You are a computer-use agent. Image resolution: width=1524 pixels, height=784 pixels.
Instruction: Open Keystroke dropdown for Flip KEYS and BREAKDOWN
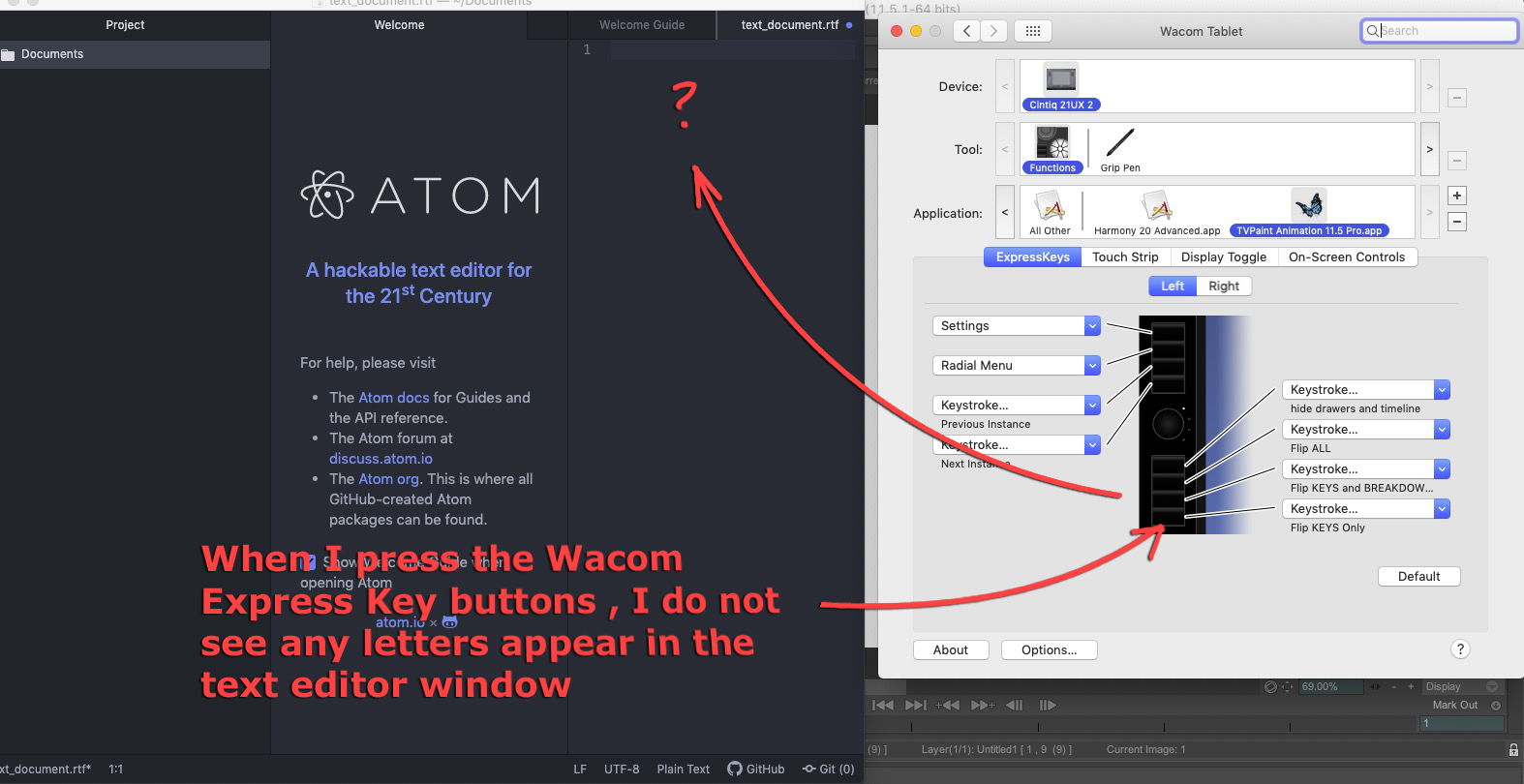tap(1366, 468)
